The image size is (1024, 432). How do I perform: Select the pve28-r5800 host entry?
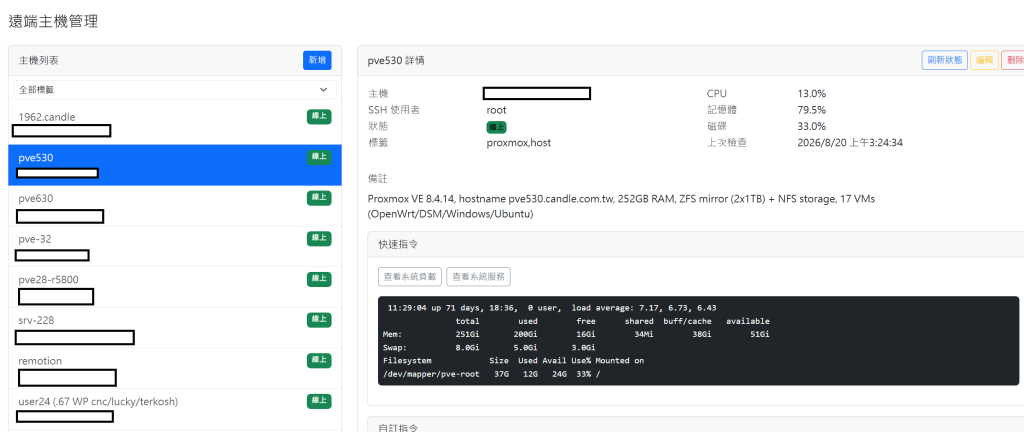point(174,286)
